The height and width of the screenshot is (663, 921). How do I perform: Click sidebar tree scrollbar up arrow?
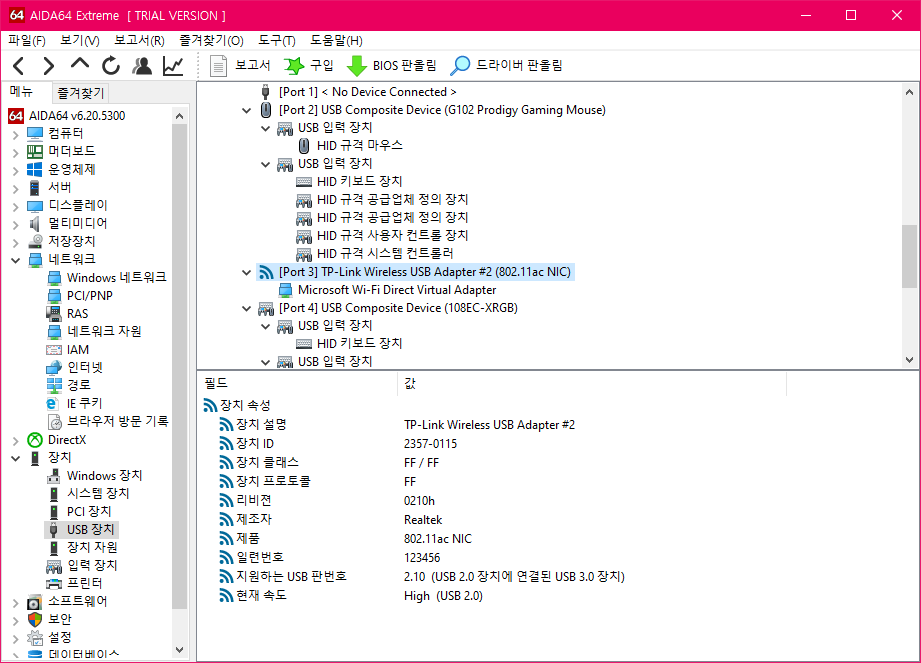click(x=180, y=116)
